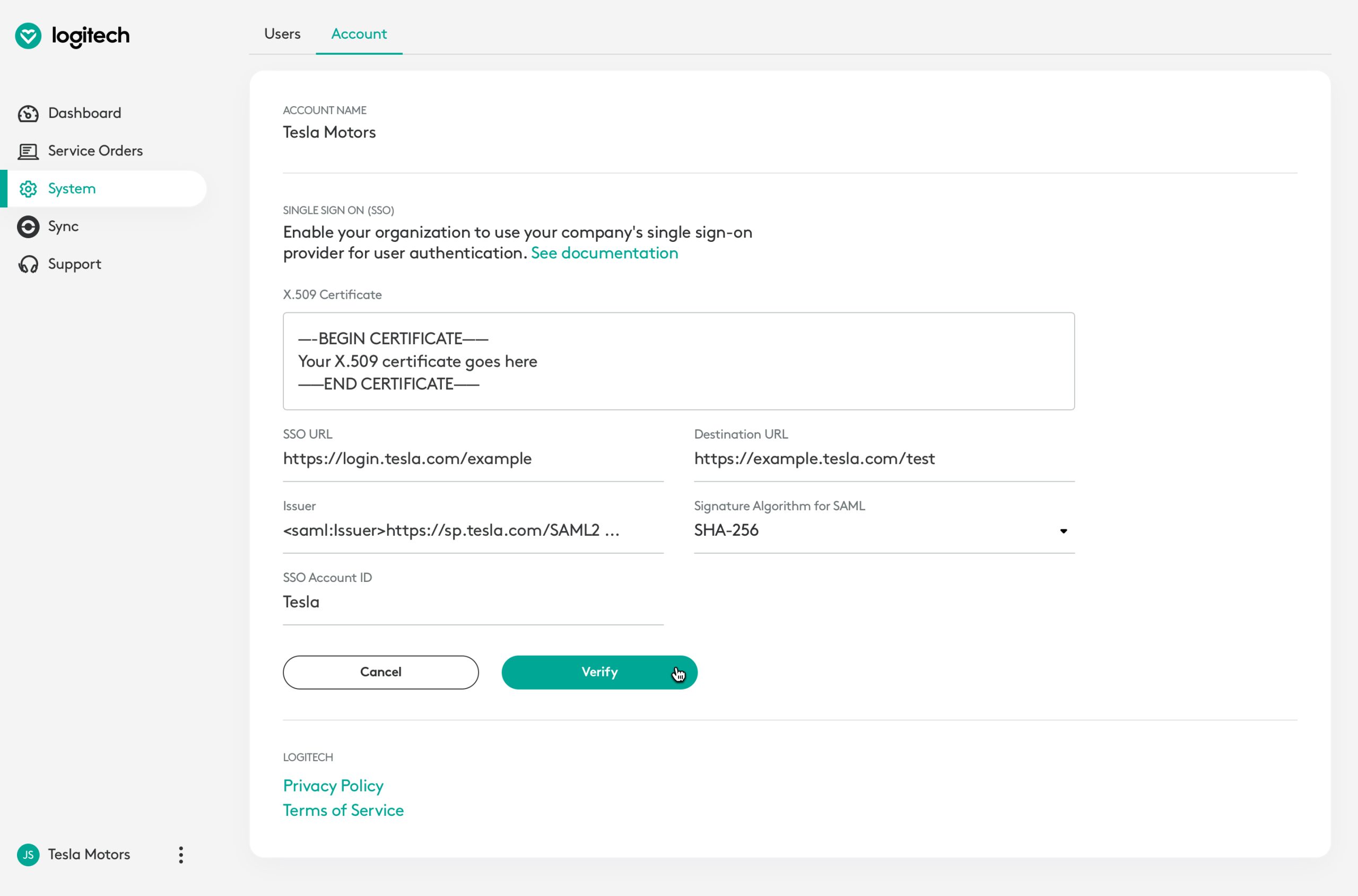1358x896 pixels.
Task: Click the Issuer input field
Action: coord(473,530)
